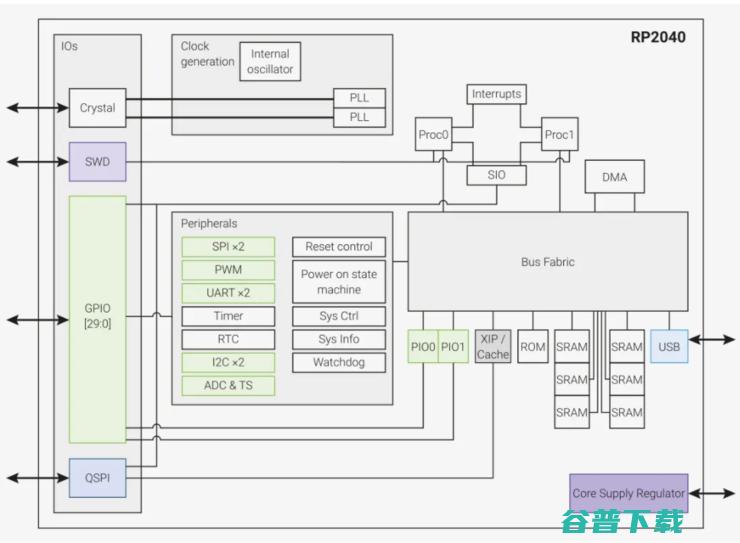Click the Proc0 processor block
Screen dimensions: 740x543
(x=433, y=134)
